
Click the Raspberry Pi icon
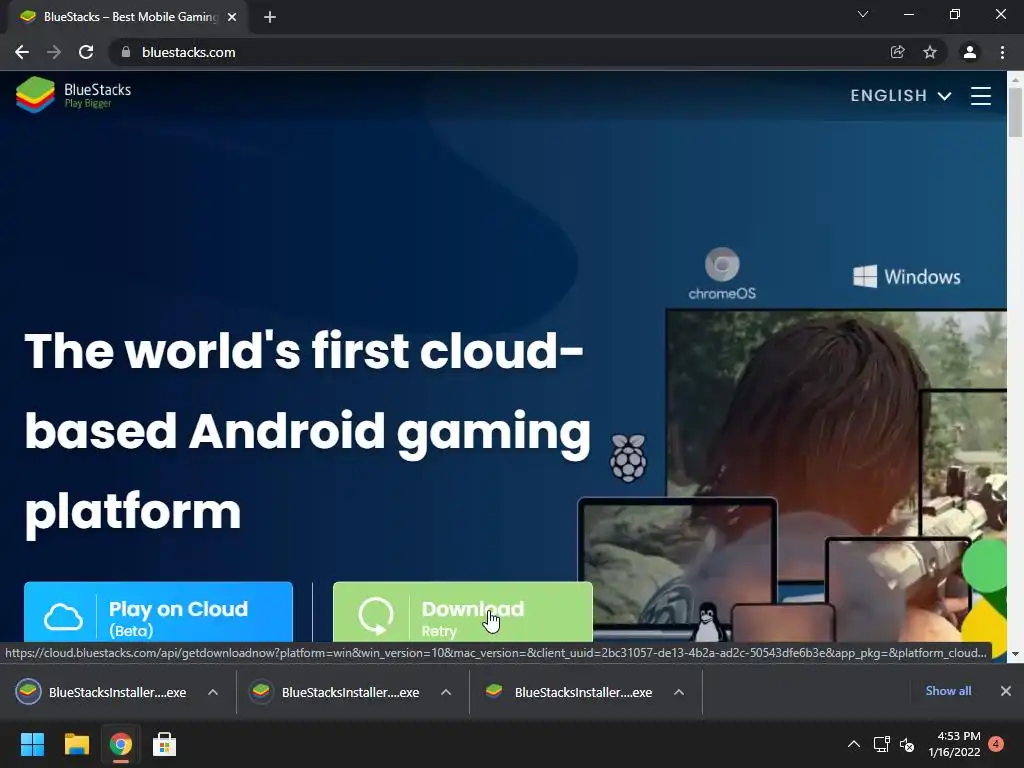click(628, 458)
